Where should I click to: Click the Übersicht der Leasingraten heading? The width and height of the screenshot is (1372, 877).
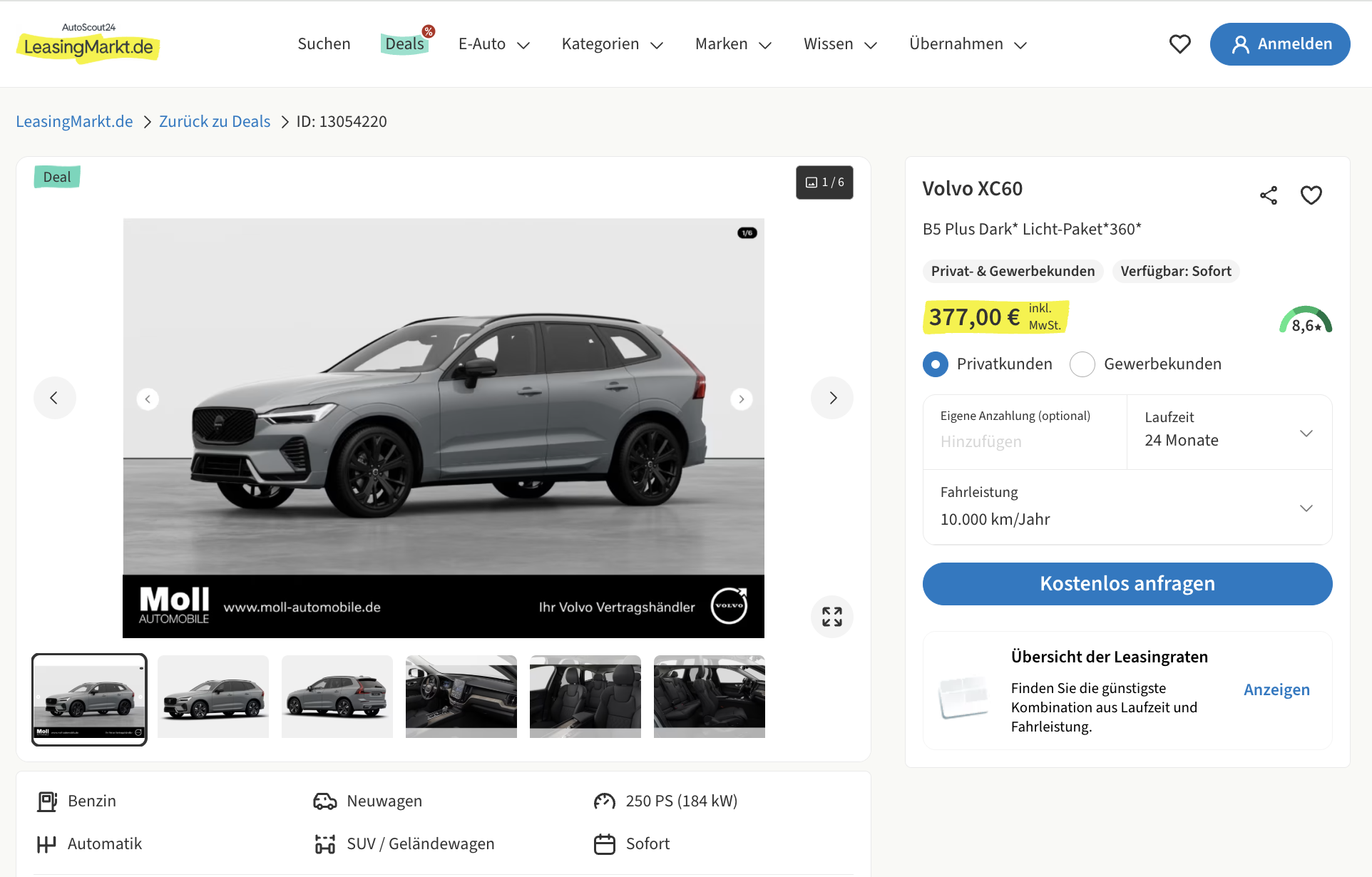[1110, 657]
